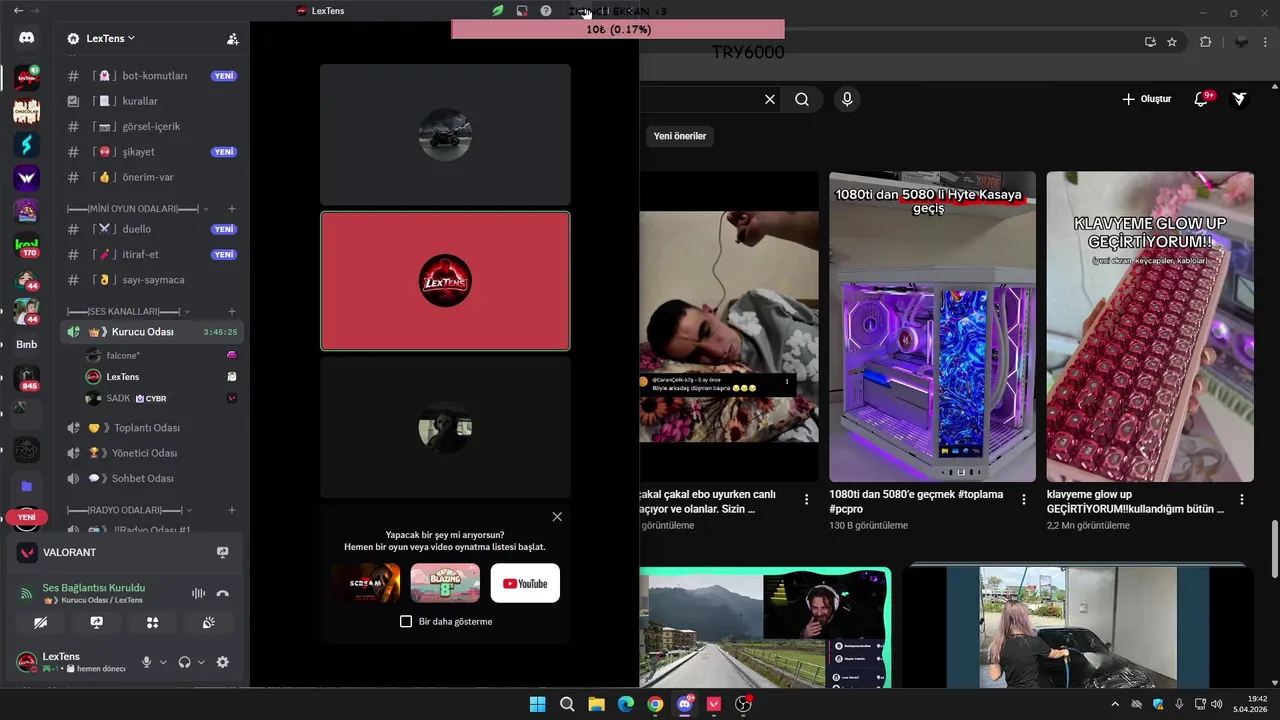Click the green leaf icon in title bar
Screen dimensions: 1280x720
click(x=497, y=11)
